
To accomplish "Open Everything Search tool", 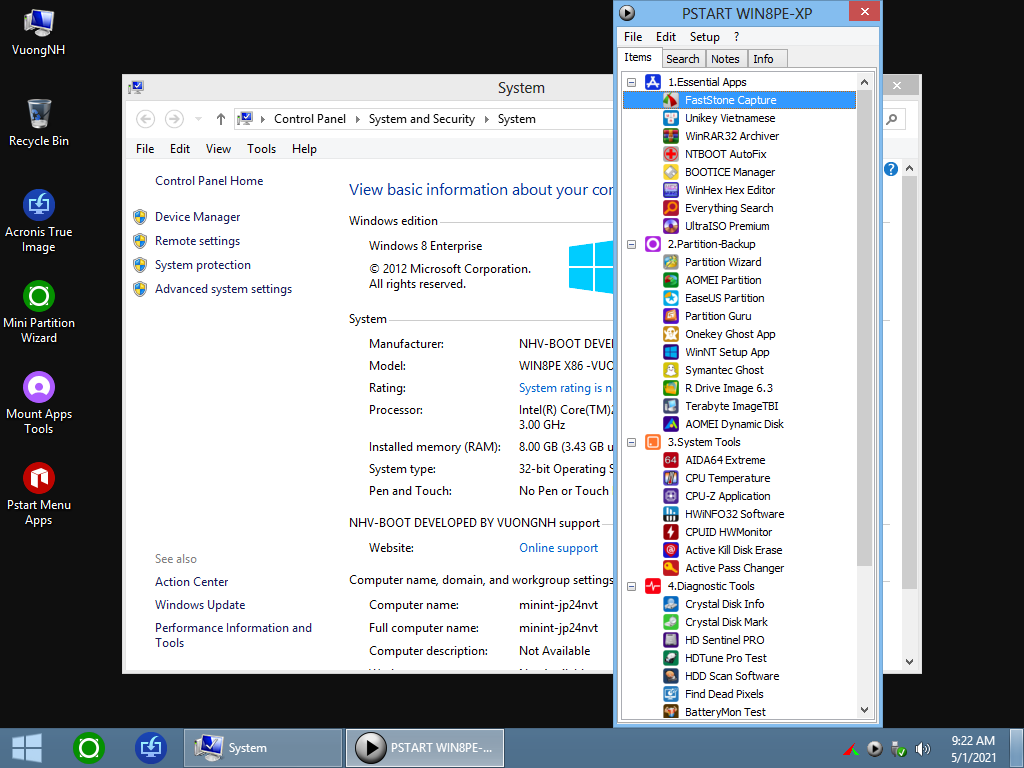I will pos(729,208).
